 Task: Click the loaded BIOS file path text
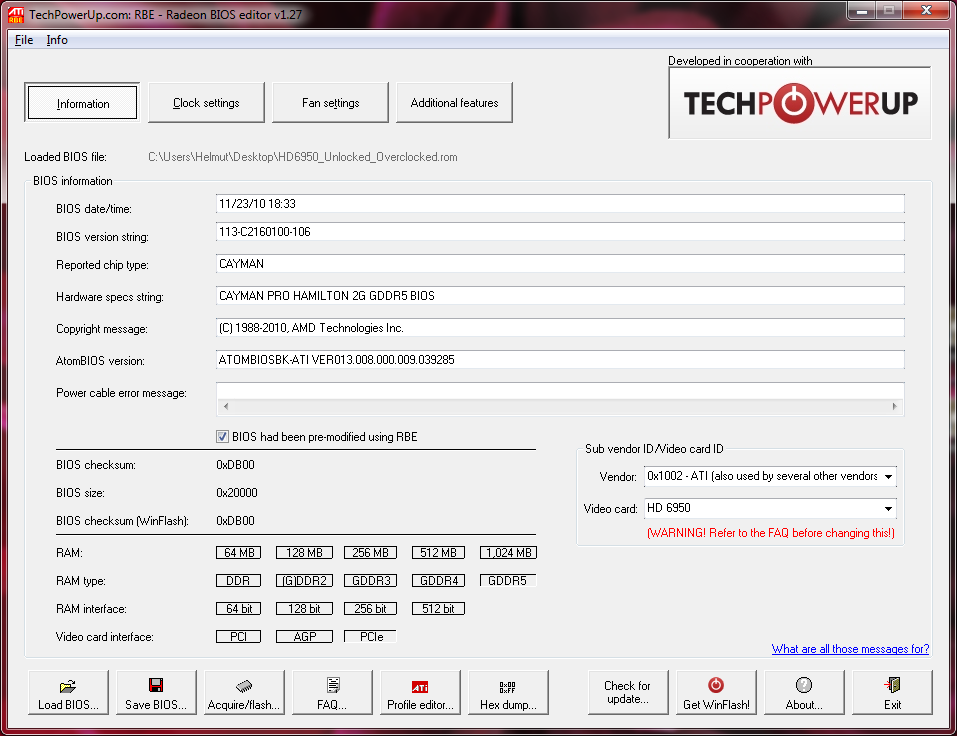pos(303,157)
